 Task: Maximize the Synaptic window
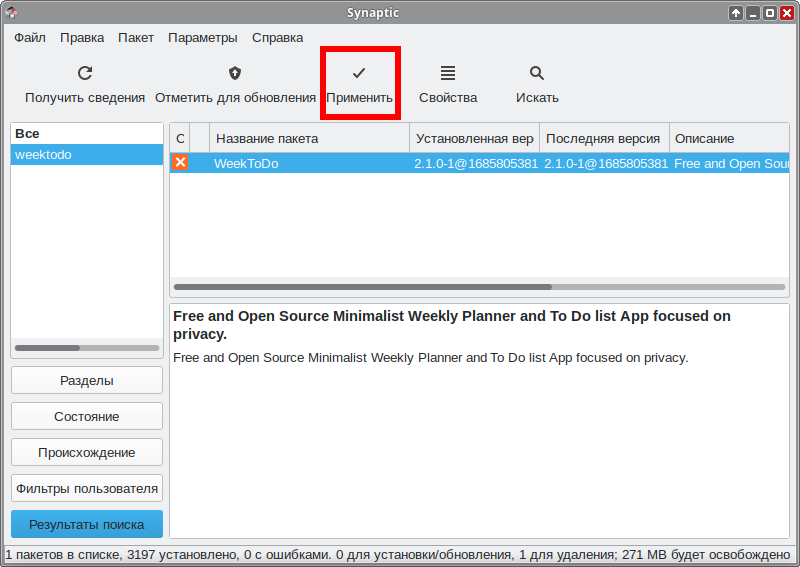pyautogui.click(x=770, y=13)
